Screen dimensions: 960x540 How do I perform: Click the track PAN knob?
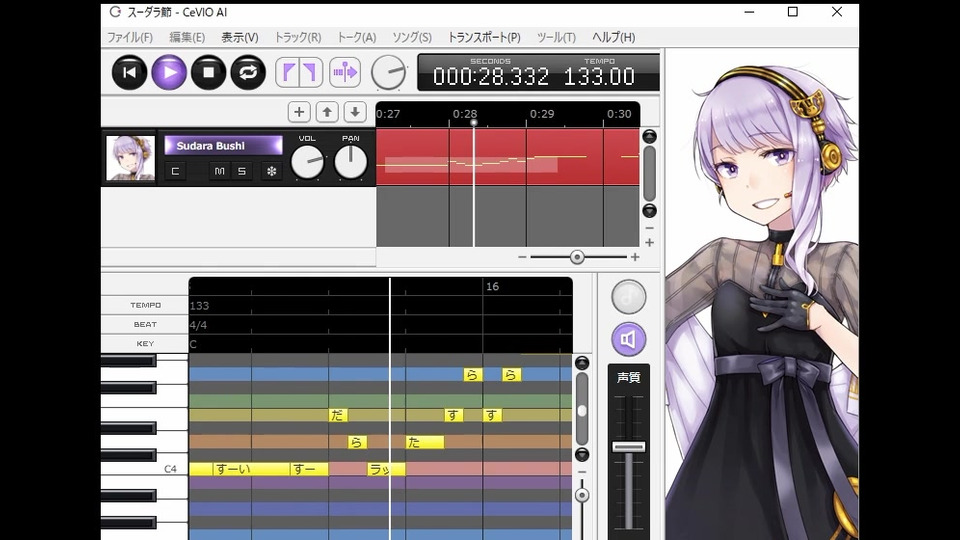[x=351, y=162]
